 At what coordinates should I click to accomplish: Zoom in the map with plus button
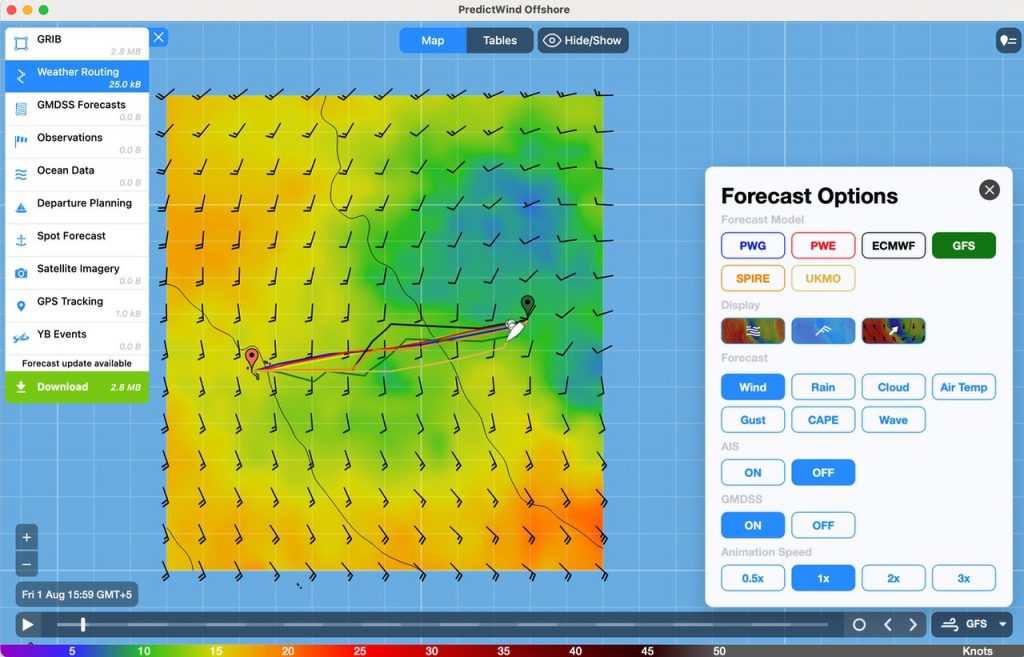point(27,537)
